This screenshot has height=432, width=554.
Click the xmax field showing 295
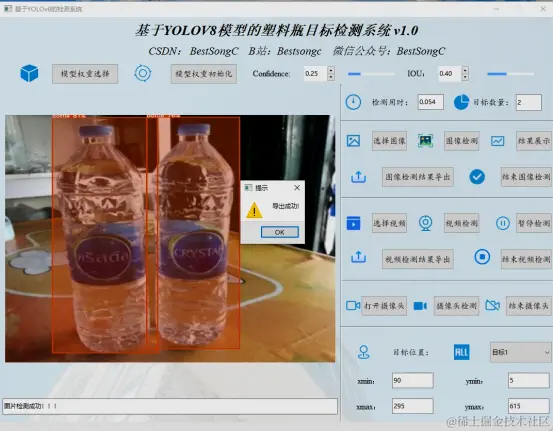pos(413,406)
